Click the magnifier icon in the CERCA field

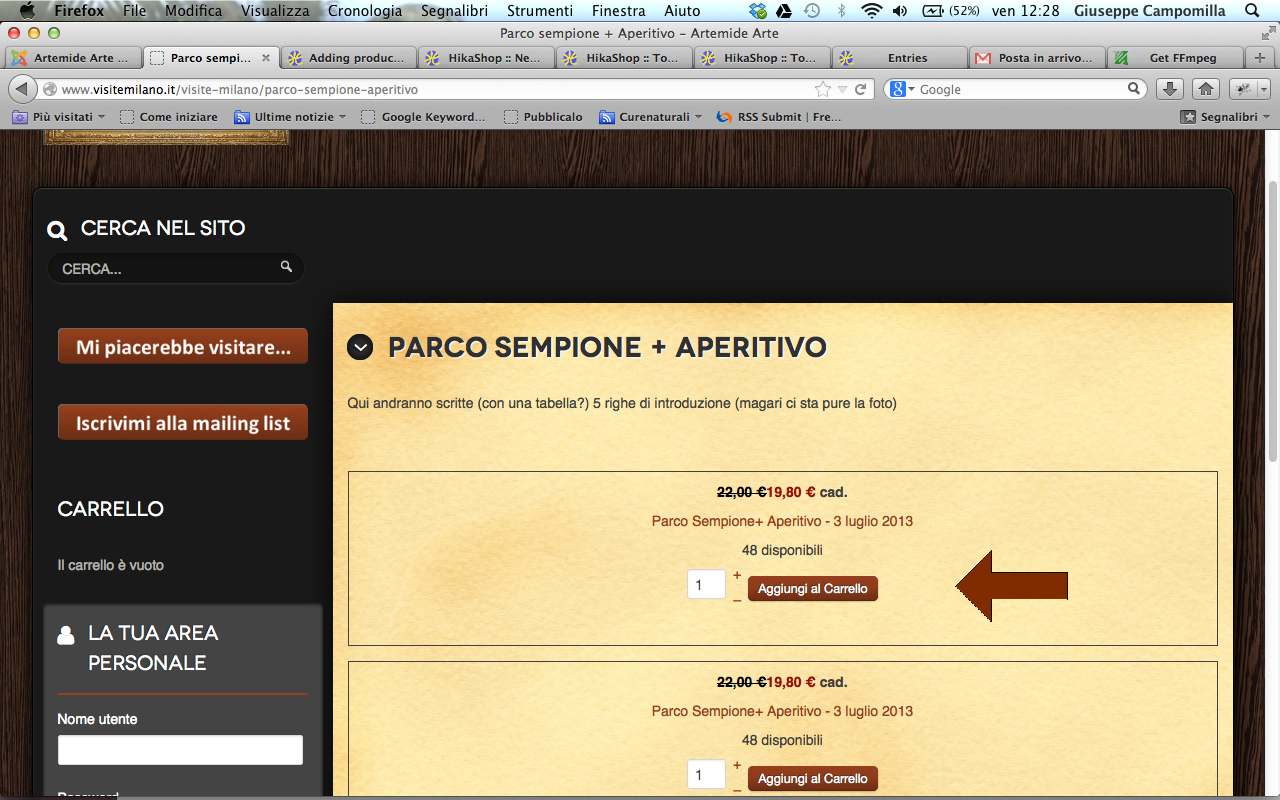click(286, 267)
